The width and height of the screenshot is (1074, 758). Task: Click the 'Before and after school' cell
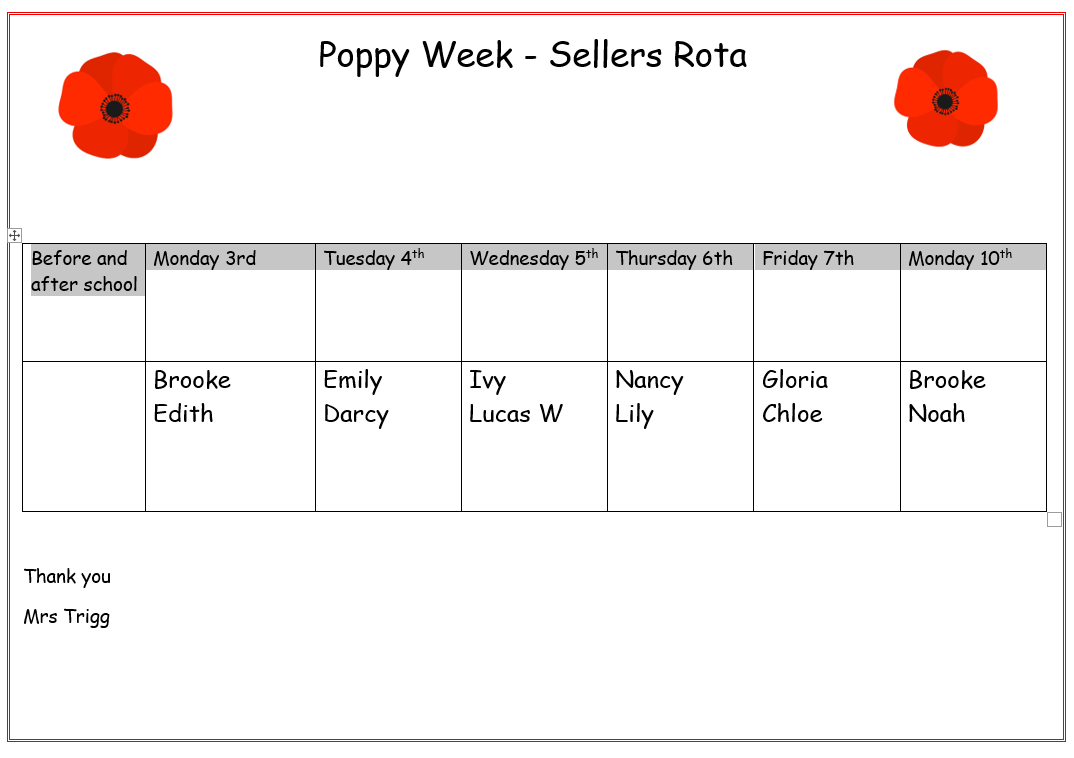(84, 271)
